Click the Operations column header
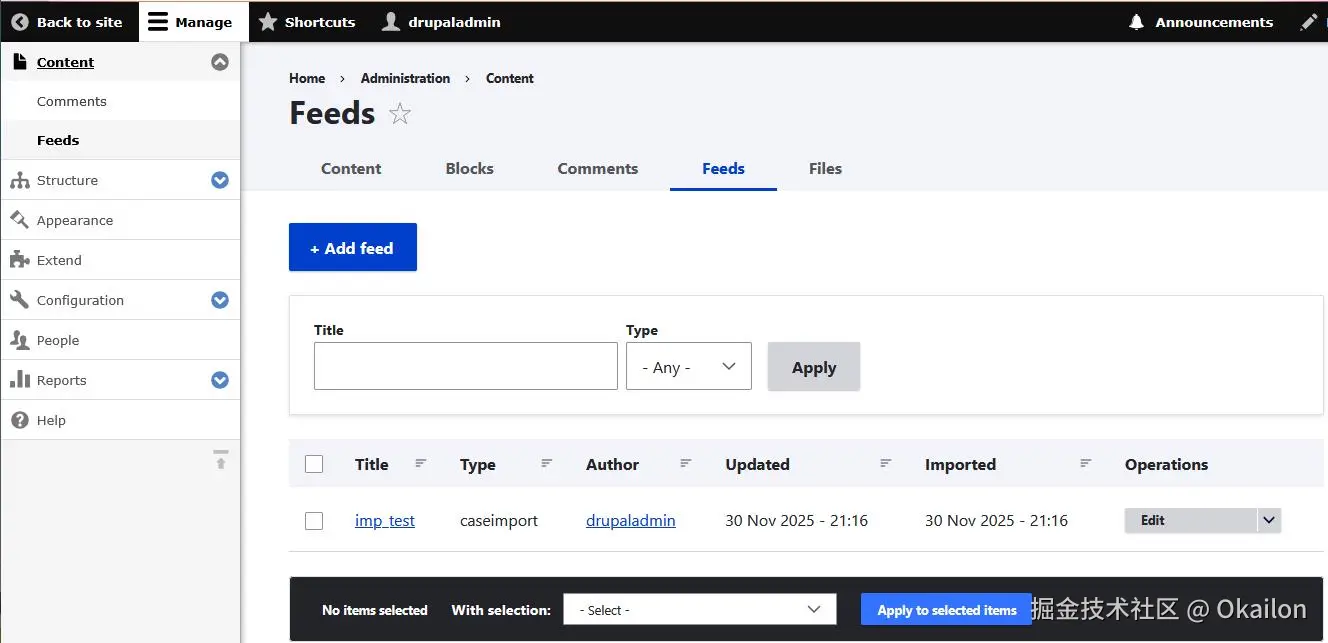 tap(1166, 464)
